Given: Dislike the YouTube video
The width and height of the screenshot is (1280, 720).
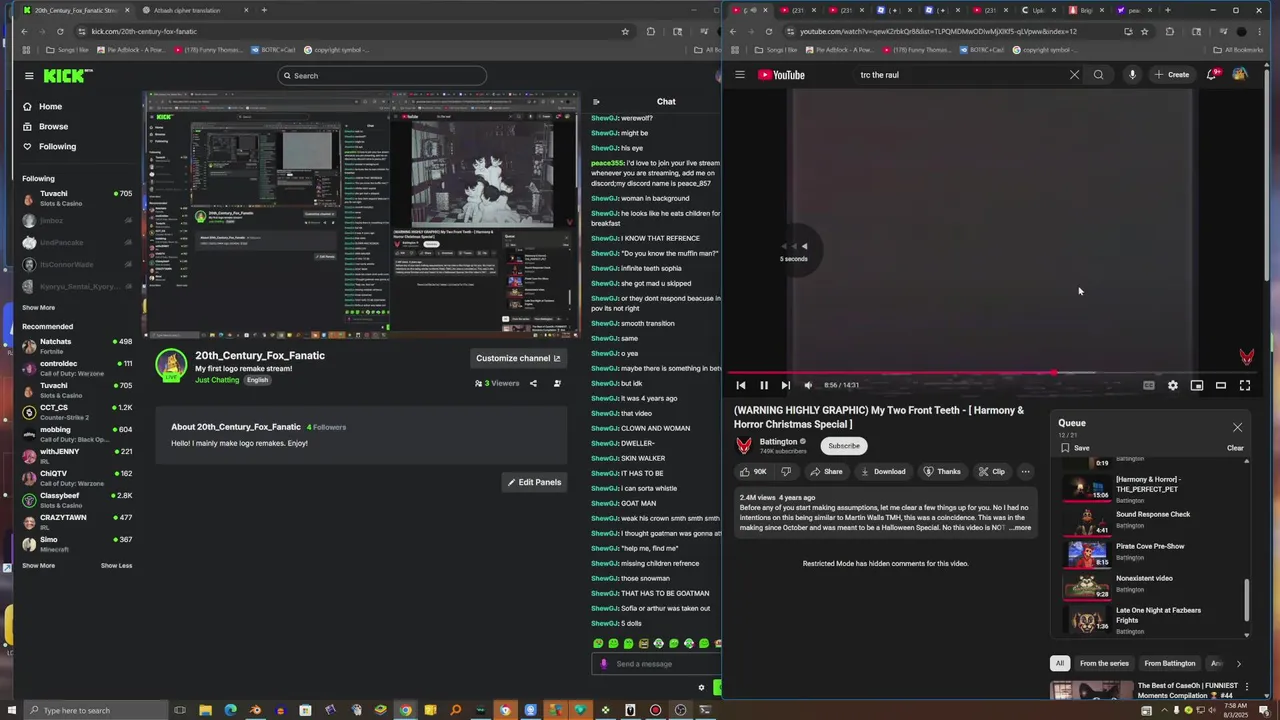Looking at the screenshot, I should click(x=786, y=472).
